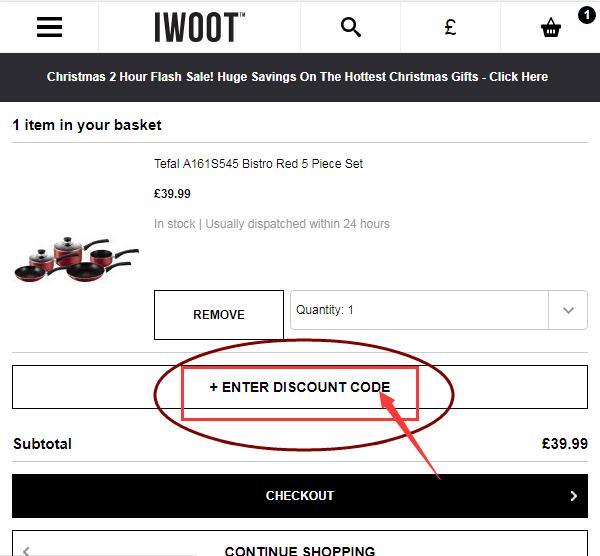Open the shopping basket icon
This screenshot has height=556, width=600.
pos(551,29)
